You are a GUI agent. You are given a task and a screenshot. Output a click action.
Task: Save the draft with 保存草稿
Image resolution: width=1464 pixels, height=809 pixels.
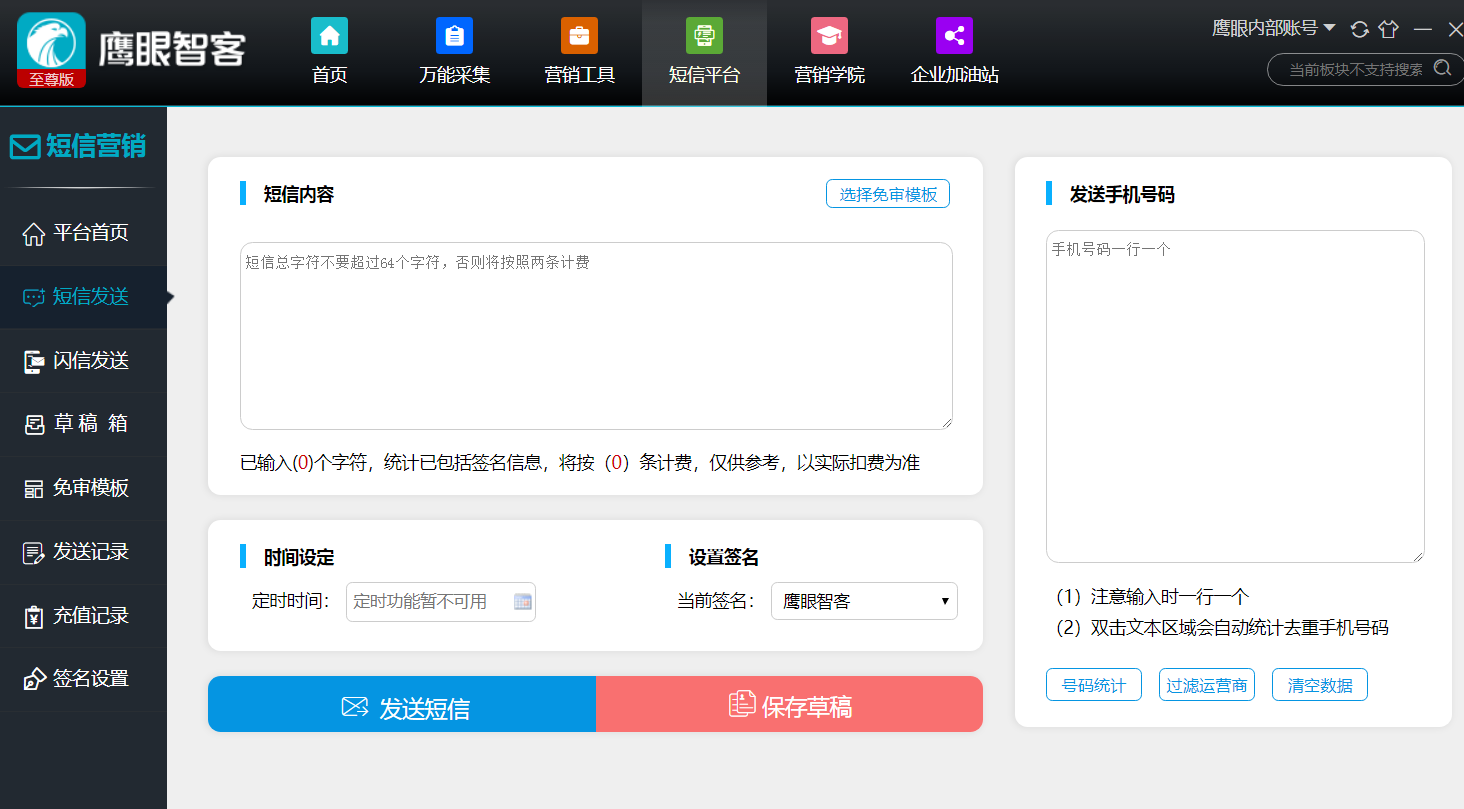pos(789,704)
